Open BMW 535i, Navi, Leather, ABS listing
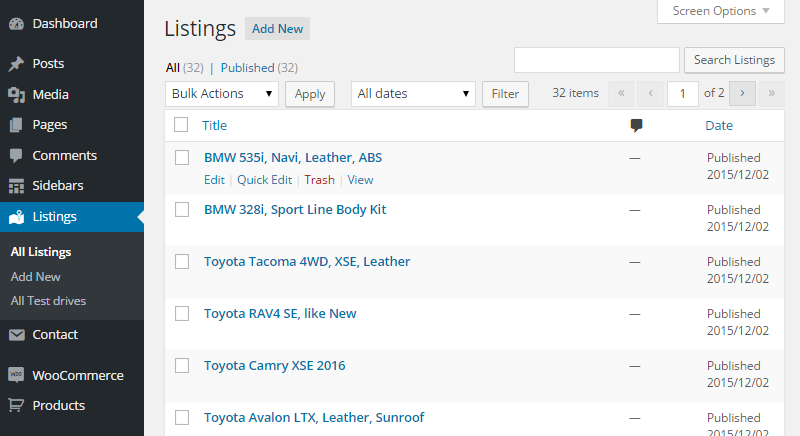Image resolution: width=800 pixels, height=436 pixels. coord(293,158)
